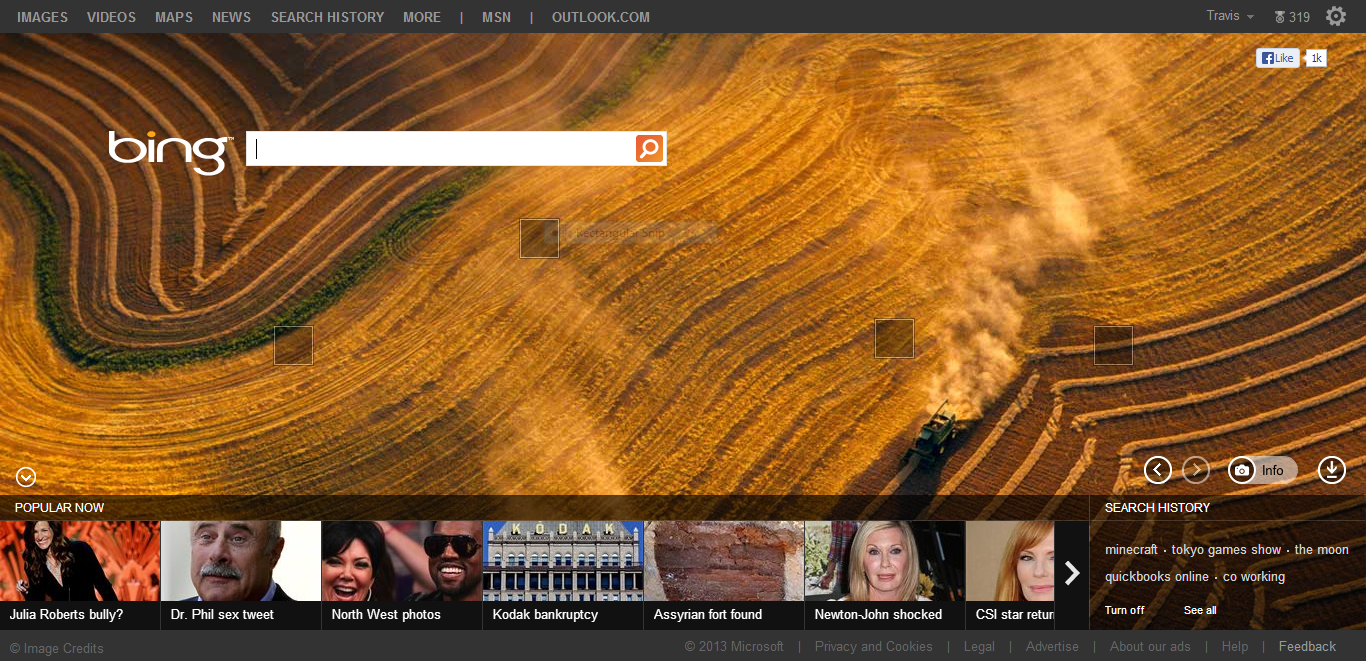This screenshot has width=1366, height=661.
Task: Focus the Bing search input box
Action: (441, 149)
